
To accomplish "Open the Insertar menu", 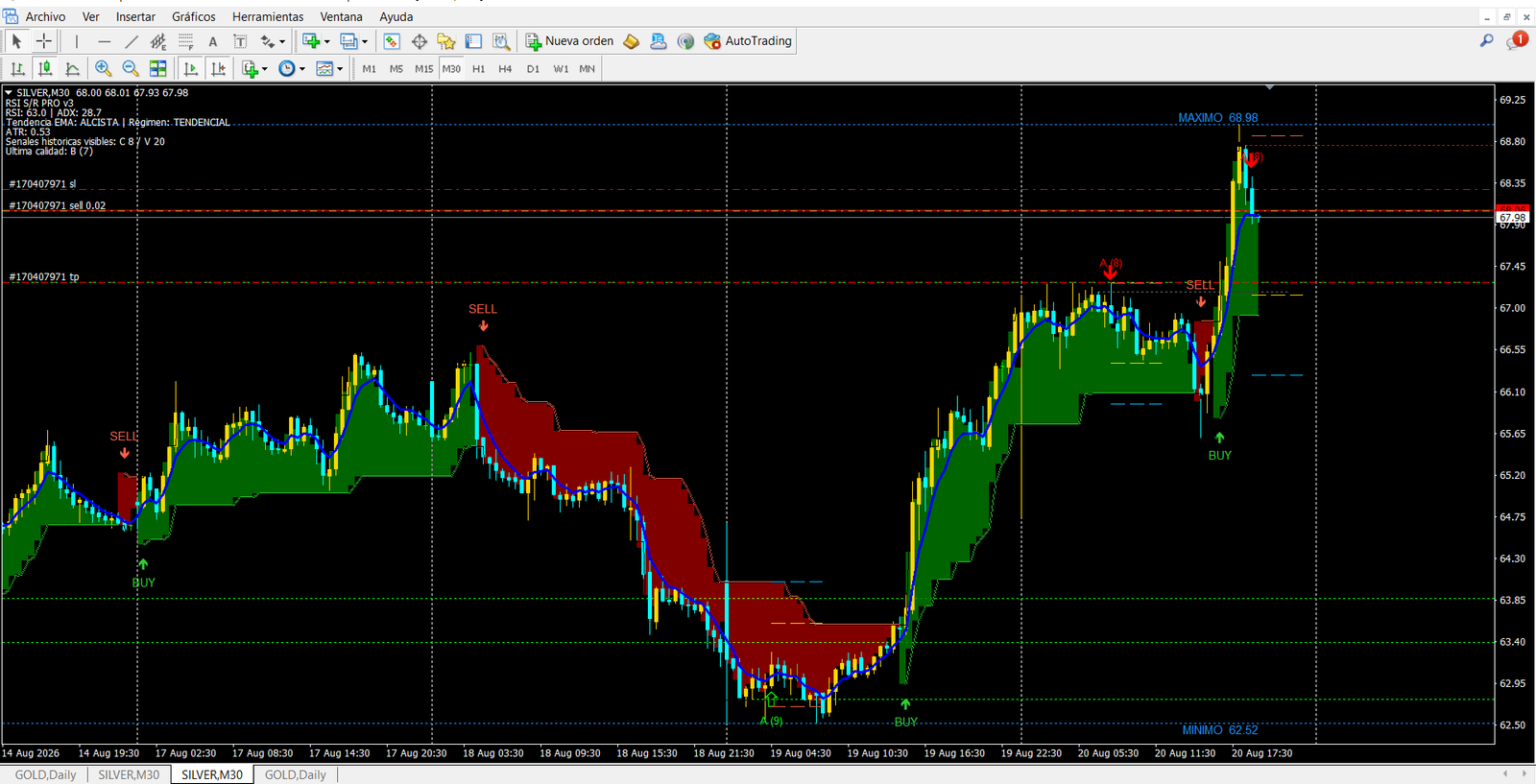I will coord(135,16).
